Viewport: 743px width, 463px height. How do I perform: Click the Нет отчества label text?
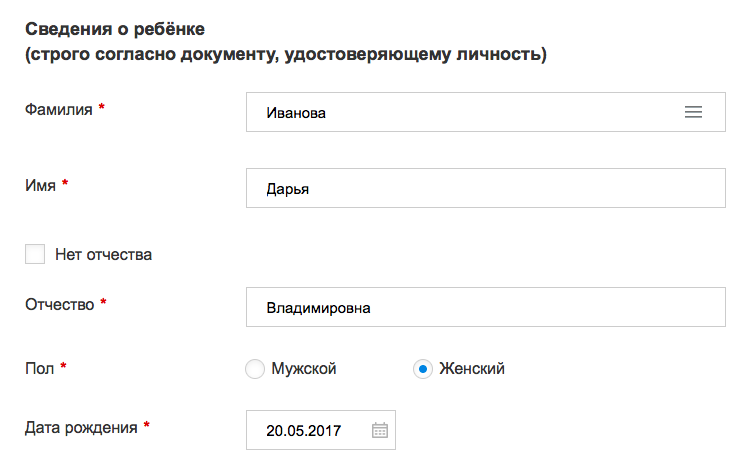104,254
